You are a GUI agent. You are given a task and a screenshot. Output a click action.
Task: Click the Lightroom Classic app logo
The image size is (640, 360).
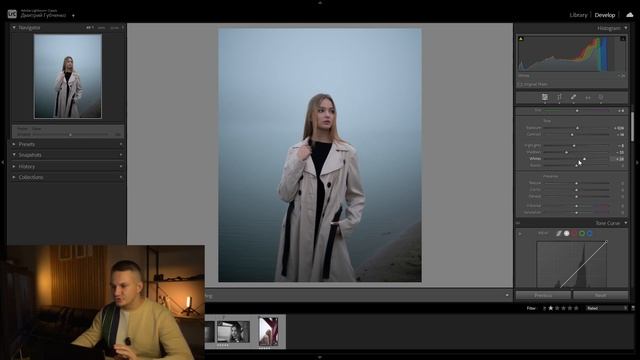pos(12,14)
